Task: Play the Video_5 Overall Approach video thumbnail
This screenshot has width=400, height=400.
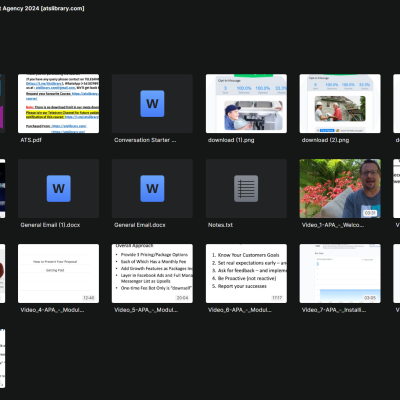Action: point(152,273)
